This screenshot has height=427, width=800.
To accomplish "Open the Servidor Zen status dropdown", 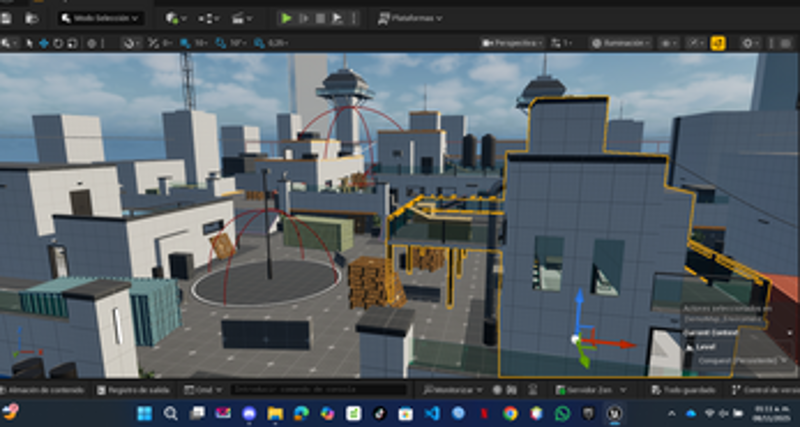I will (592, 390).
